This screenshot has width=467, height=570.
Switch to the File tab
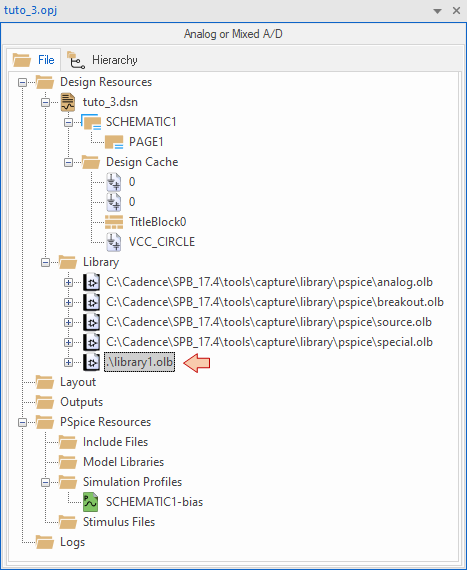[33, 60]
